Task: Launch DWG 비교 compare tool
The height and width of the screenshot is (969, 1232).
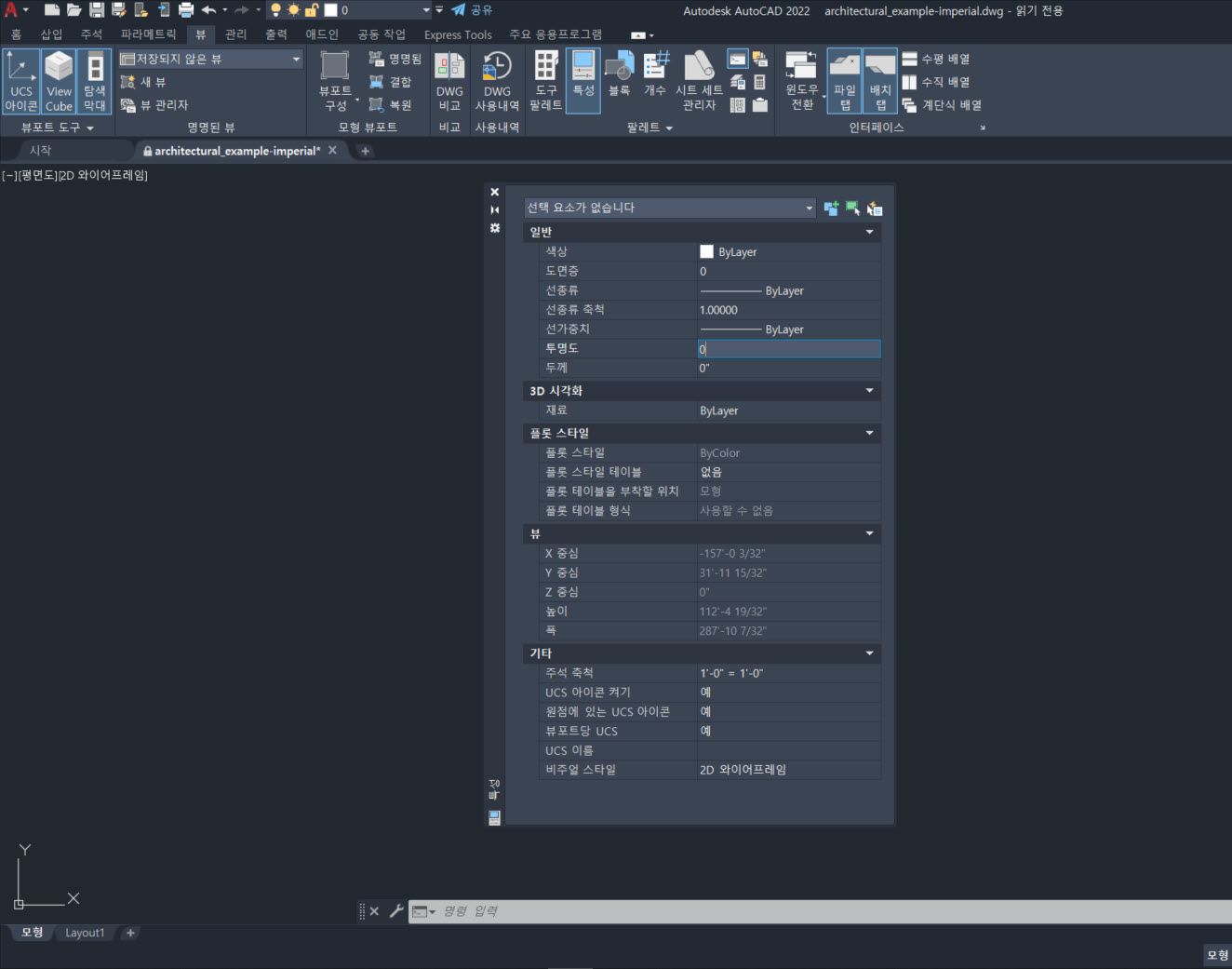Action: [x=449, y=81]
